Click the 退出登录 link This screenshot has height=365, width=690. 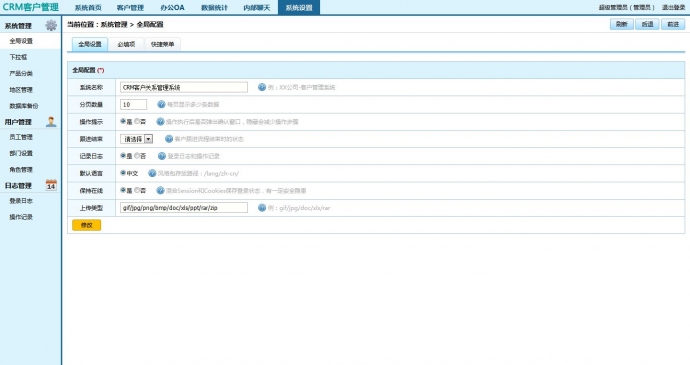674,7
